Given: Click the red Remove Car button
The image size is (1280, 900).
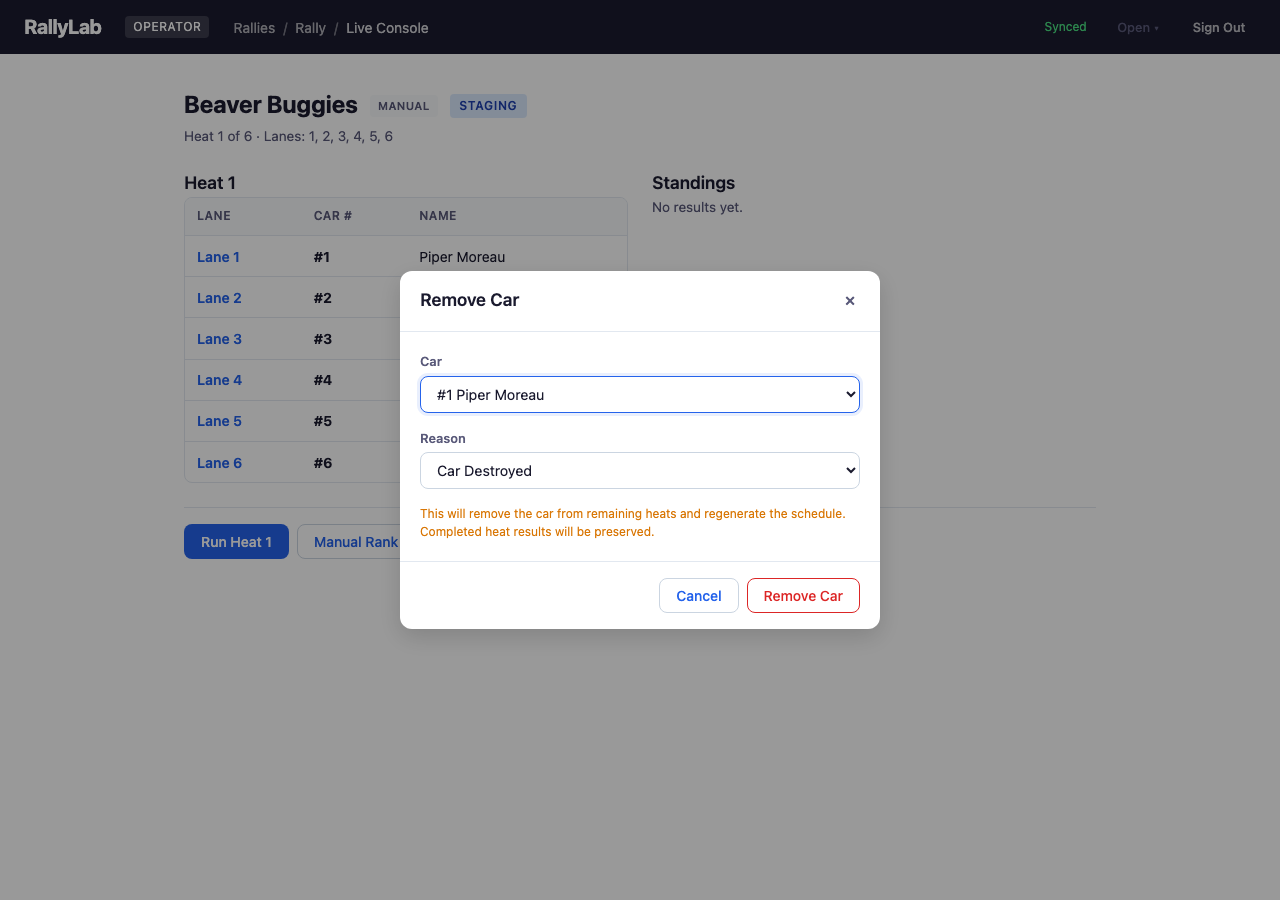Looking at the screenshot, I should pos(803,596).
